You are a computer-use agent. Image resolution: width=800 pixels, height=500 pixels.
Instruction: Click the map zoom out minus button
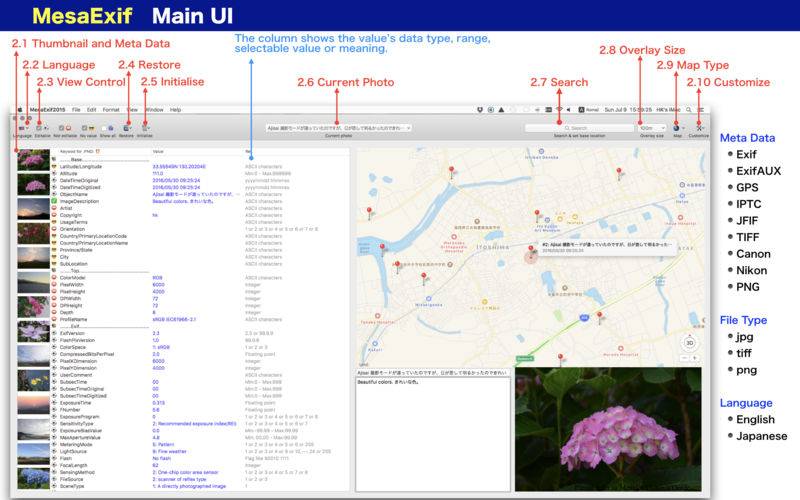(685, 358)
